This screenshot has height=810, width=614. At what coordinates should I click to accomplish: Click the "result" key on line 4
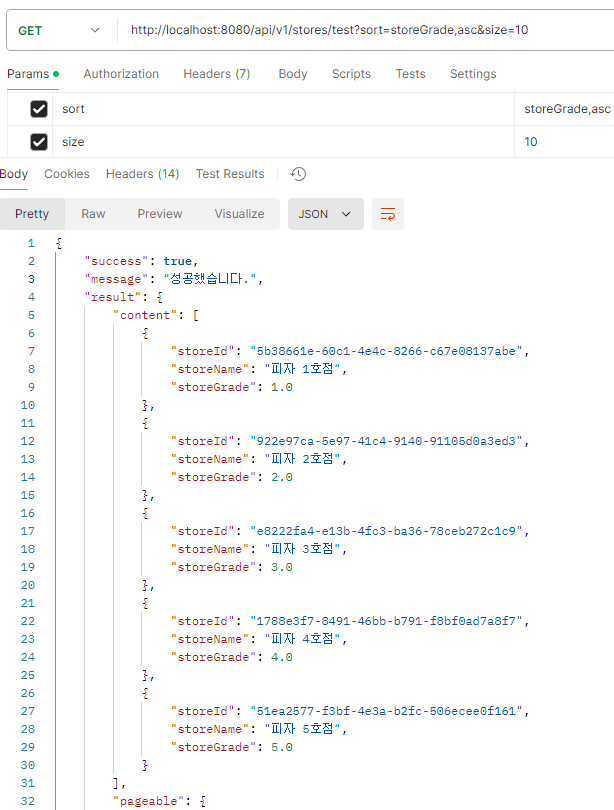pos(113,298)
